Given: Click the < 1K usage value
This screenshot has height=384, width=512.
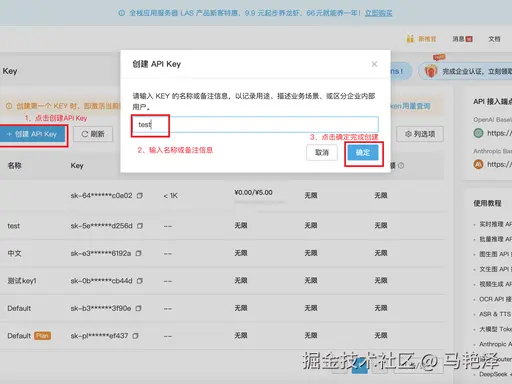Looking at the screenshot, I should (x=171, y=196).
